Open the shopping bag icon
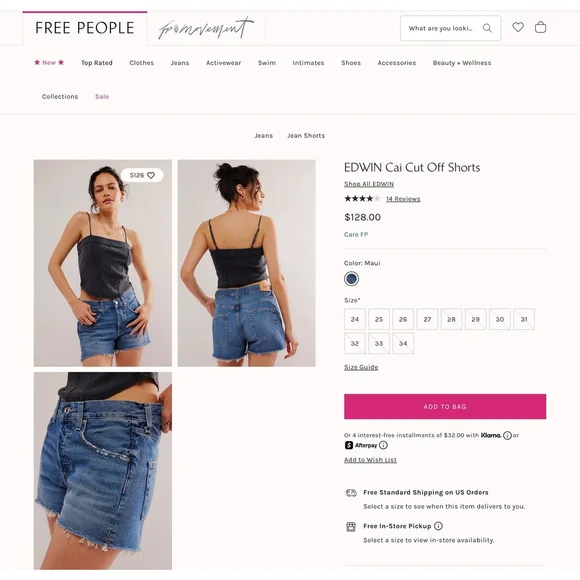The image size is (580, 580). tap(540, 27)
